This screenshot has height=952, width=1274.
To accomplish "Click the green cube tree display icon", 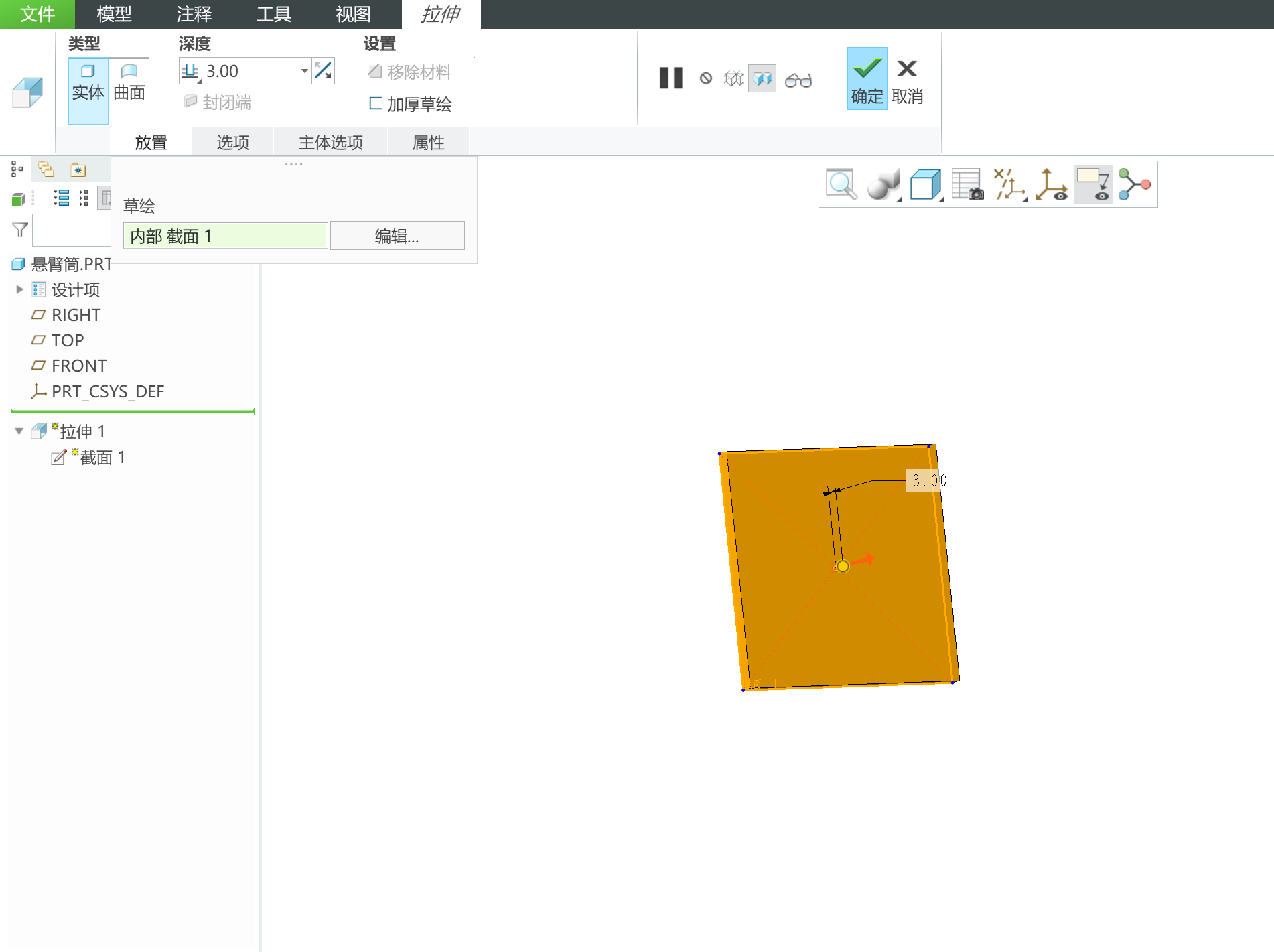I will tap(18, 199).
